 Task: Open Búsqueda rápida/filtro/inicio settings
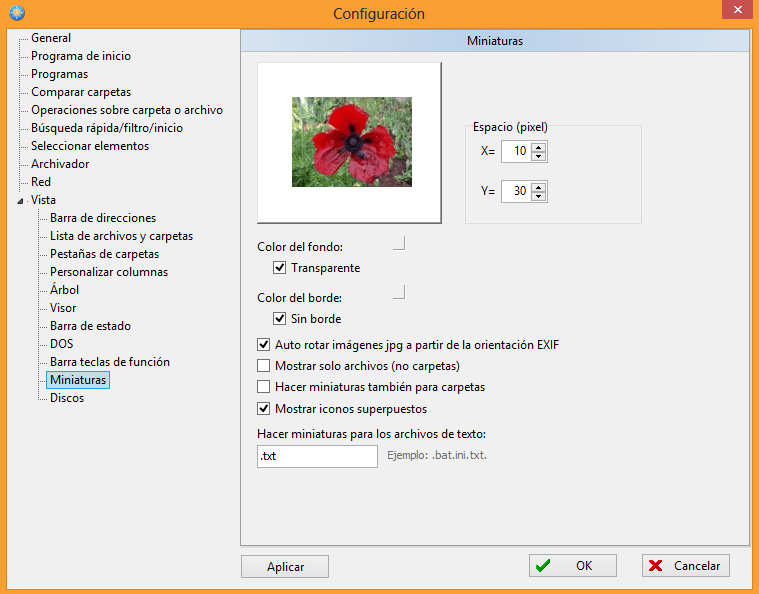tap(107, 128)
